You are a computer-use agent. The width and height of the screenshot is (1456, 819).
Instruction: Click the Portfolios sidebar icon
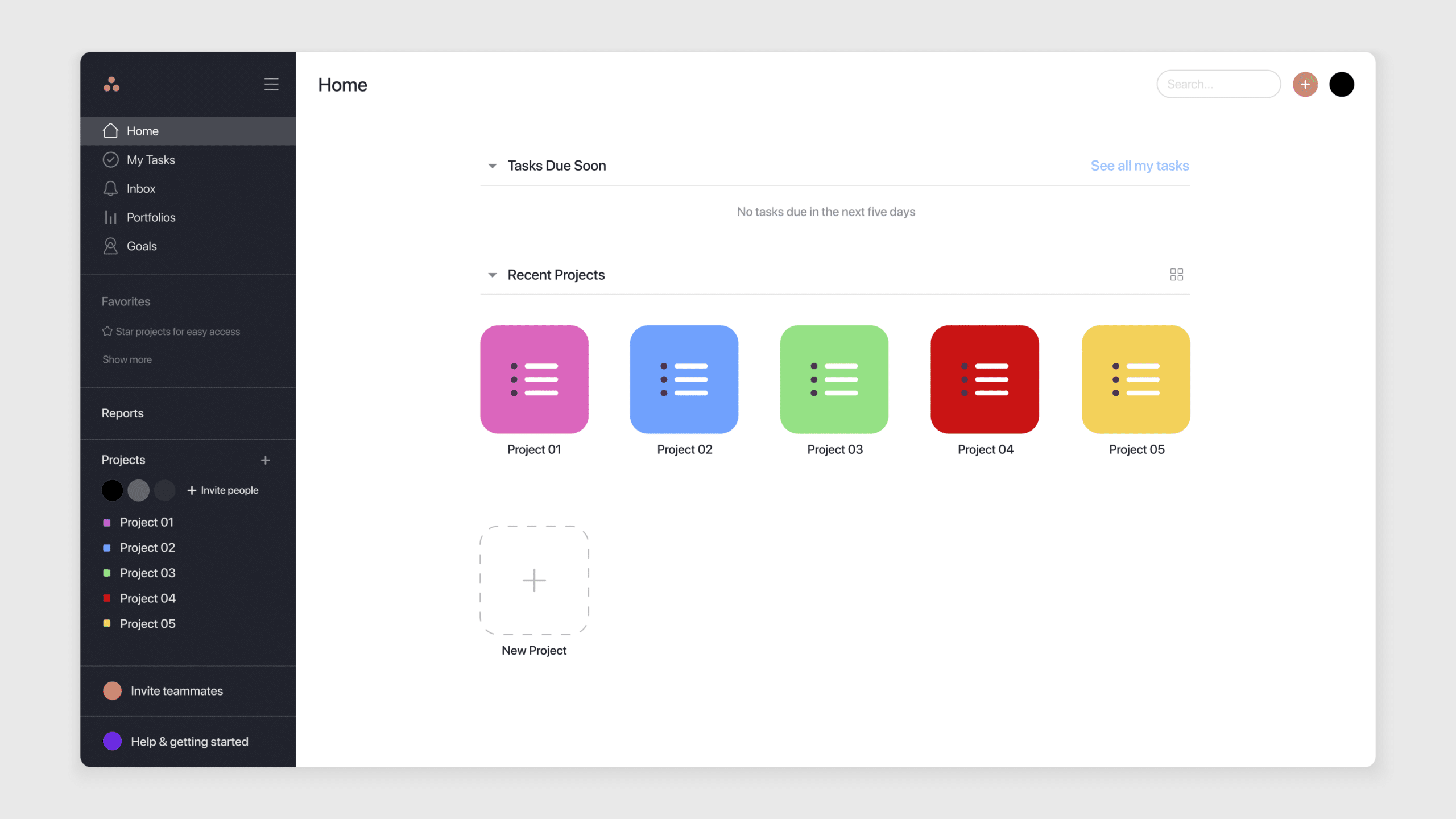click(110, 217)
